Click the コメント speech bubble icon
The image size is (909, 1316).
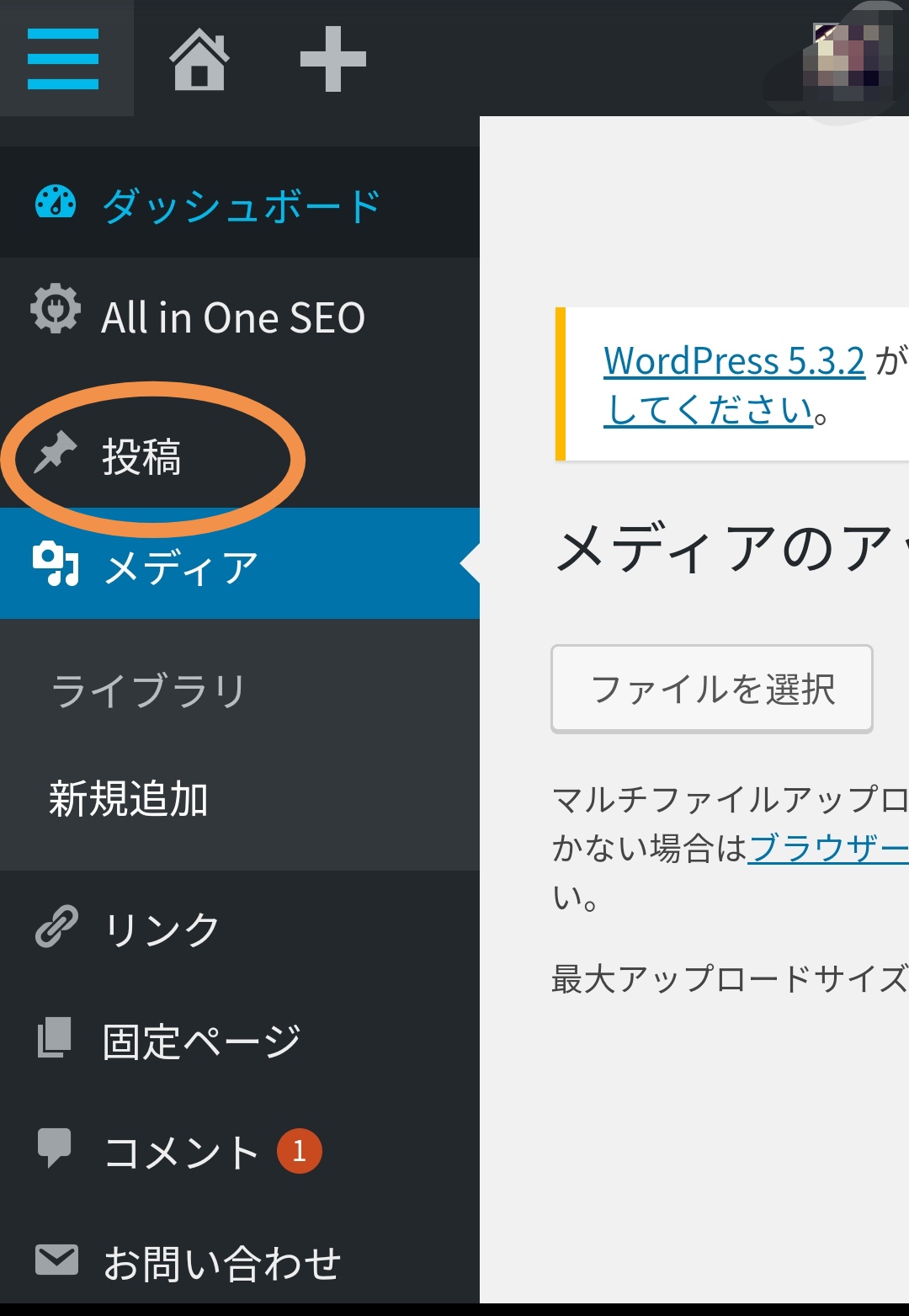56,1148
